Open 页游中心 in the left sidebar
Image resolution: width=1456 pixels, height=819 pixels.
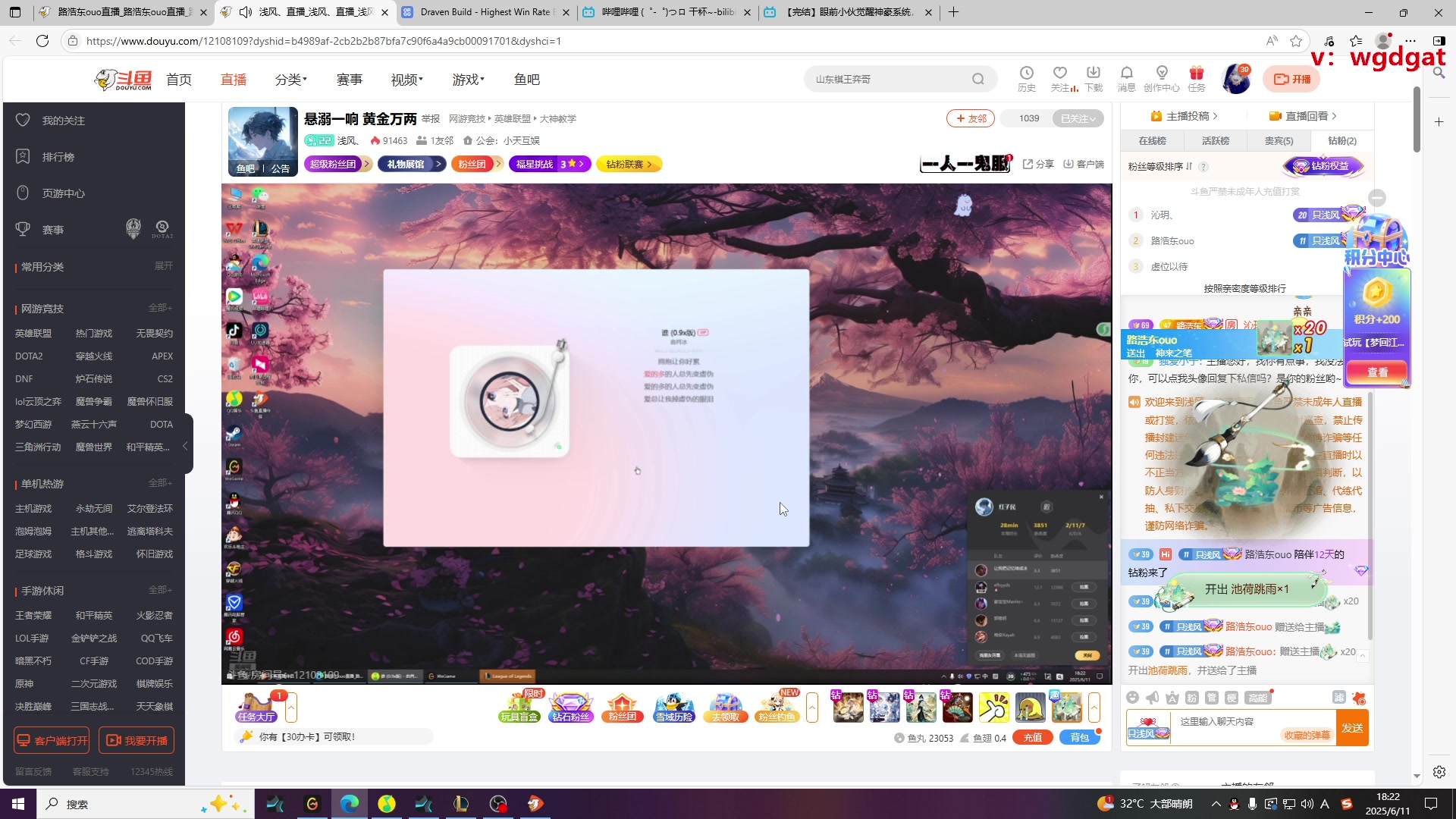point(50,193)
